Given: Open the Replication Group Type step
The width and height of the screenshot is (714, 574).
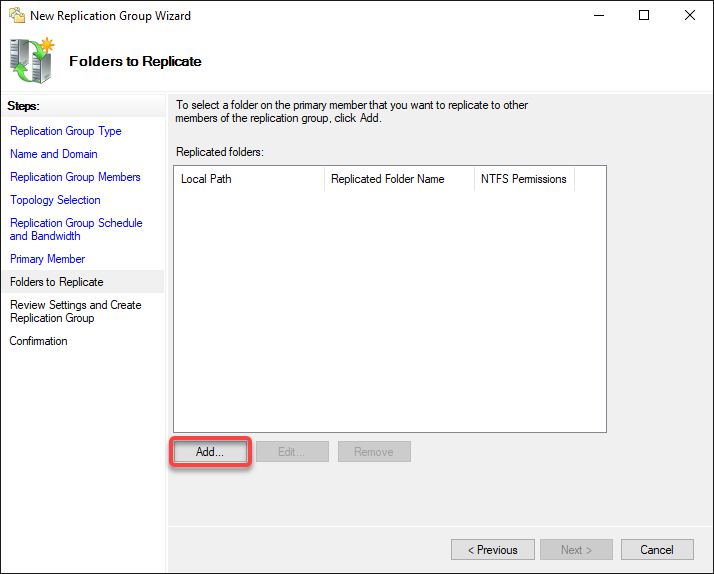Looking at the screenshot, I should pos(66,131).
